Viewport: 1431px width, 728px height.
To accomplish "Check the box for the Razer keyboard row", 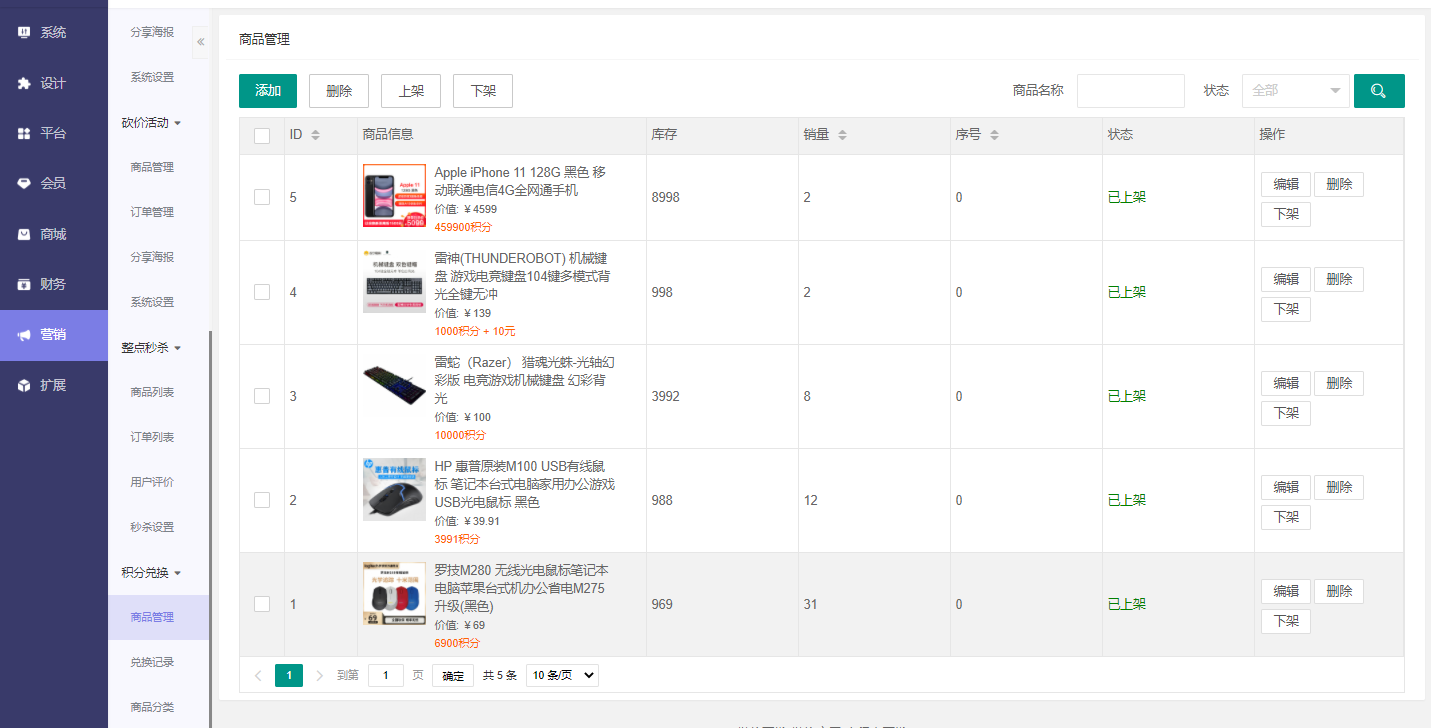I will click(262, 396).
